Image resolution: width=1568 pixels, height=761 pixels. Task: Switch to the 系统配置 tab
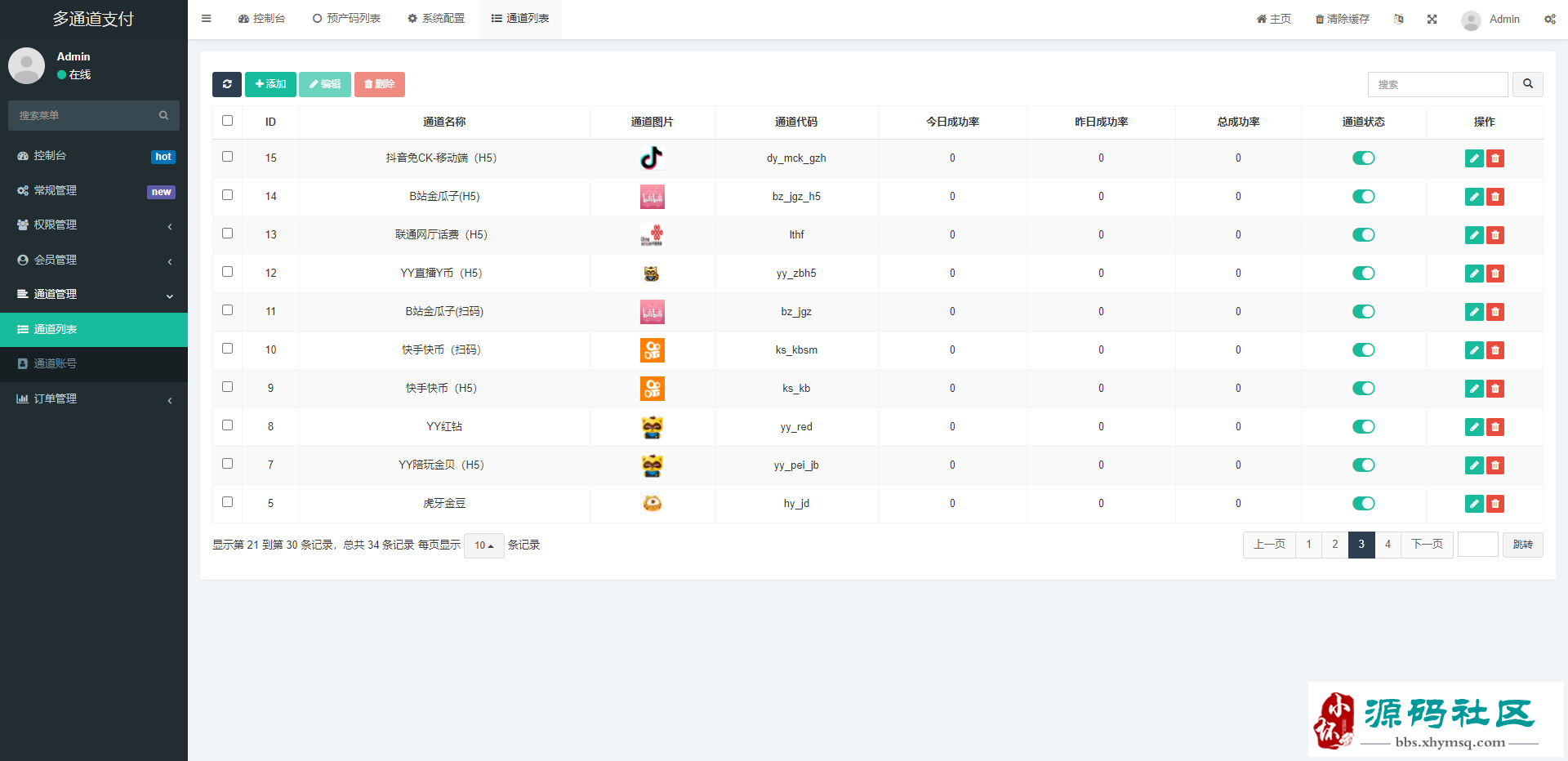tap(436, 19)
